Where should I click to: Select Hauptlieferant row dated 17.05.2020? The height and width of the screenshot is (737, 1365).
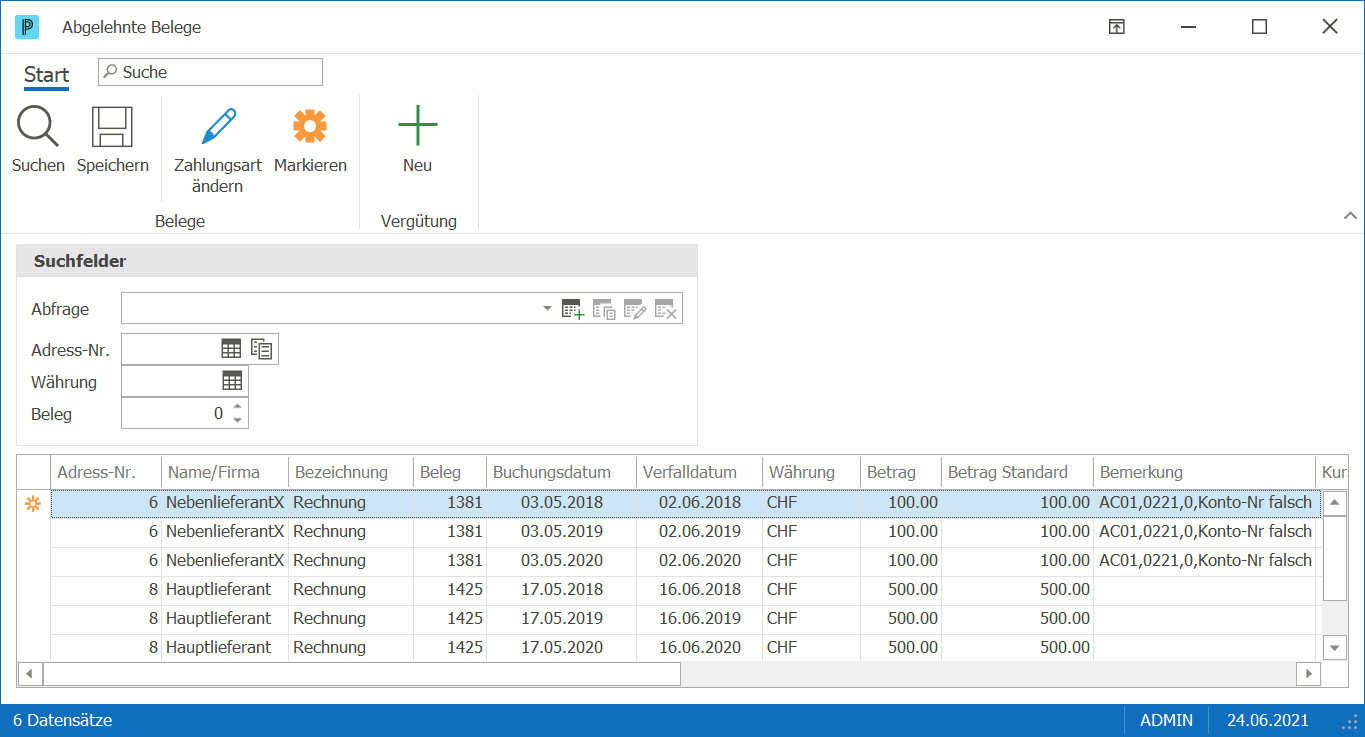pyautogui.click(x=686, y=647)
